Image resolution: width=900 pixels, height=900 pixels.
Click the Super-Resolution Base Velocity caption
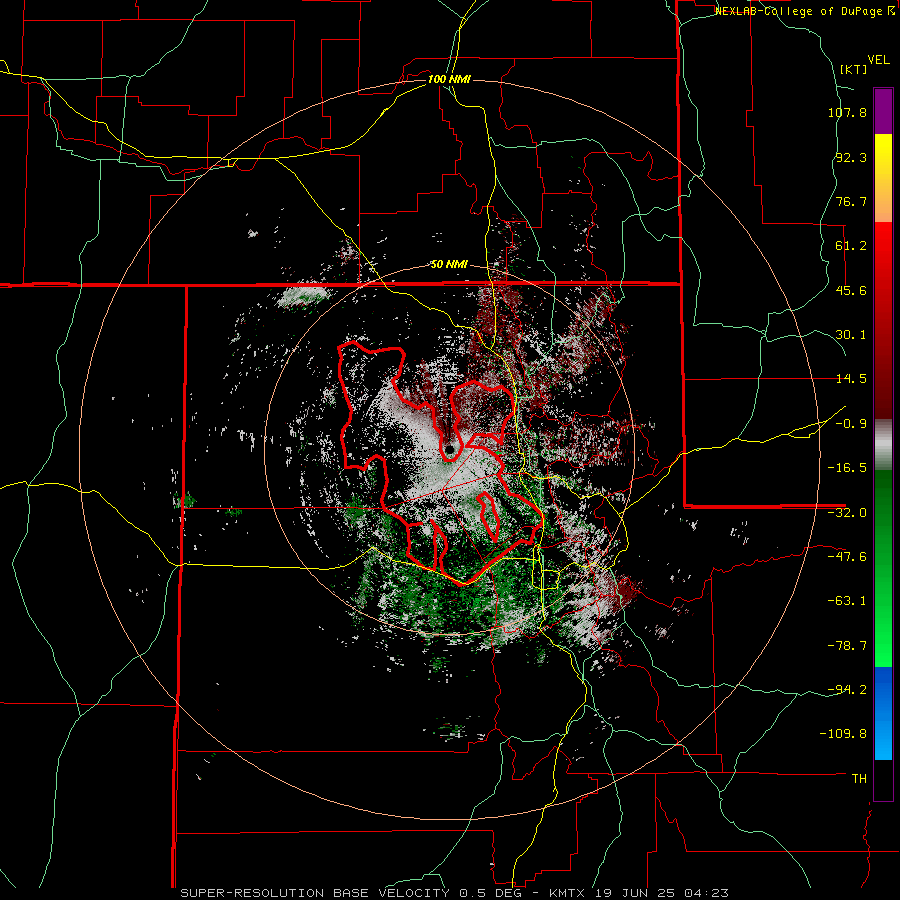[x=455, y=893]
